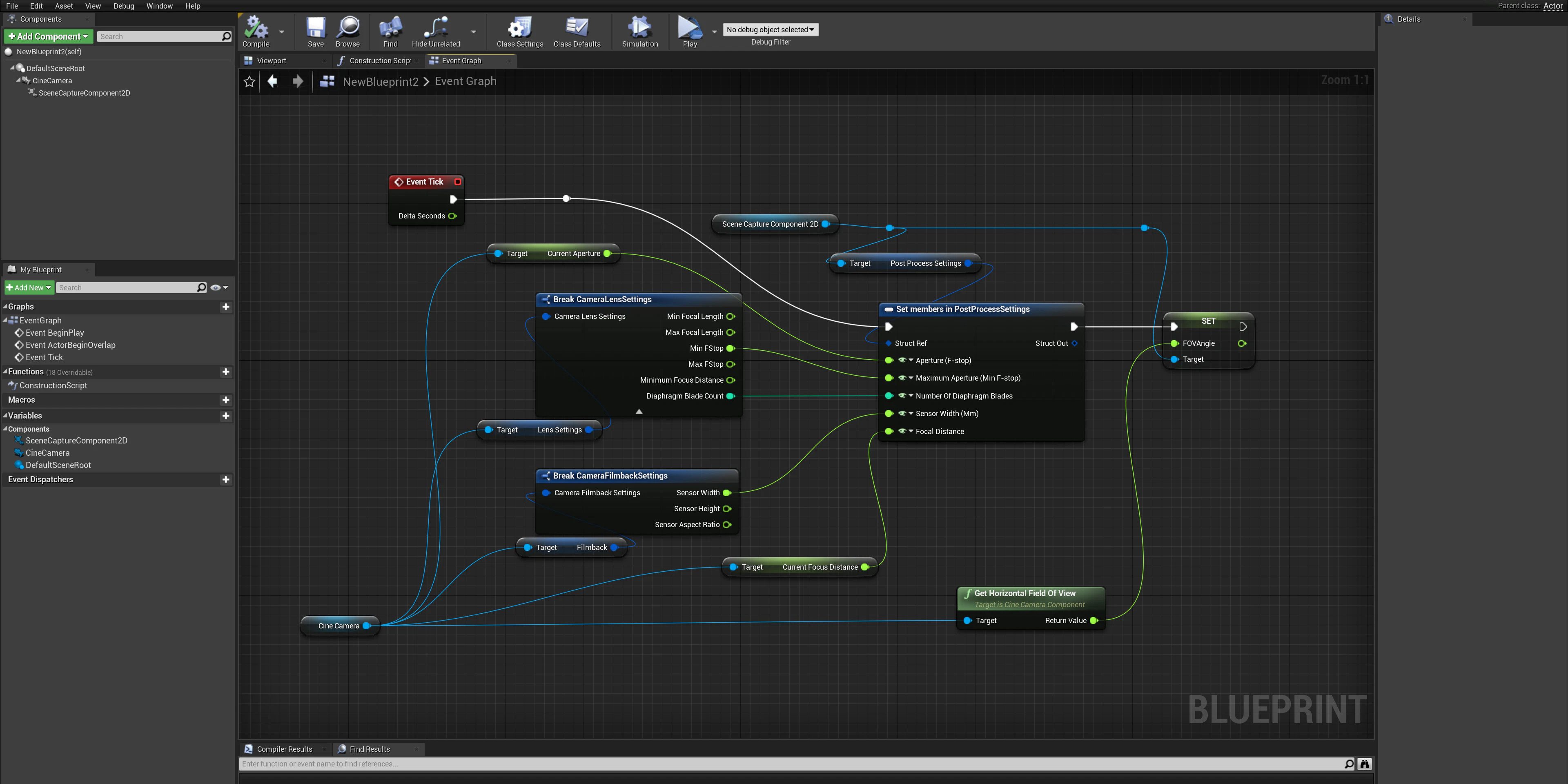
Task: Open the Find tool in the toolbar
Action: 390,32
